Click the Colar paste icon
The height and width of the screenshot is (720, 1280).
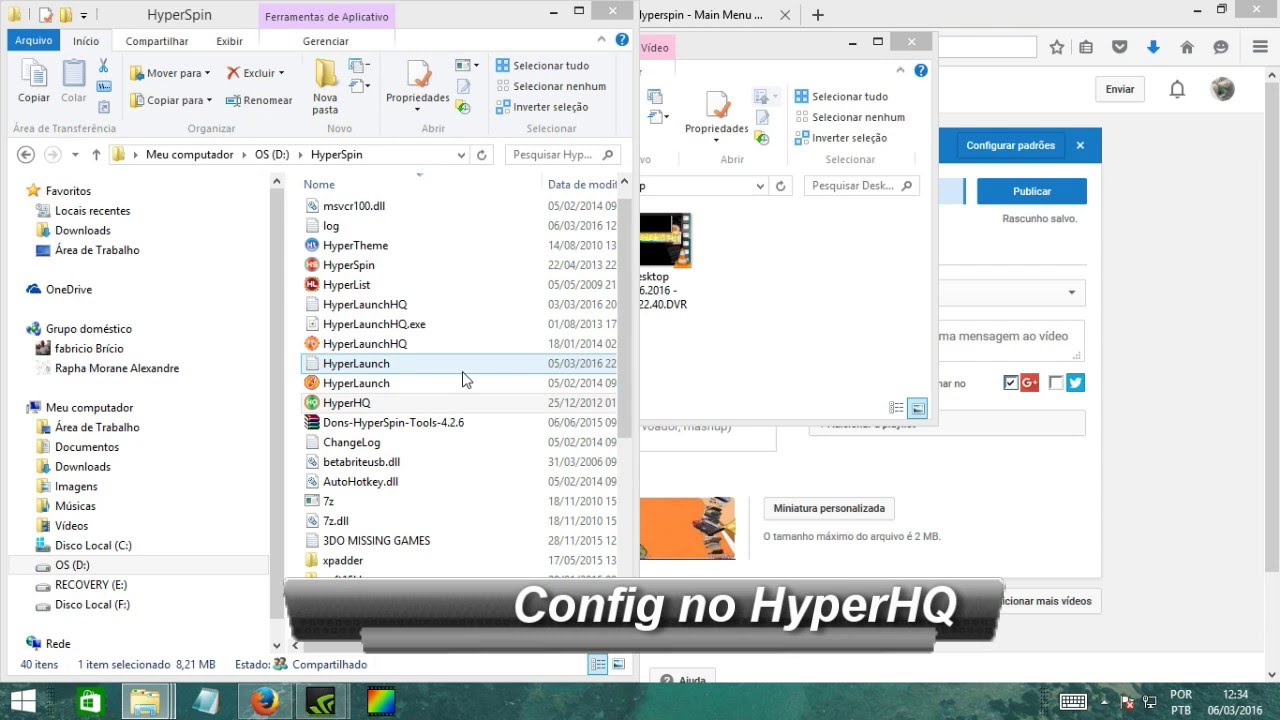pyautogui.click(x=74, y=81)
